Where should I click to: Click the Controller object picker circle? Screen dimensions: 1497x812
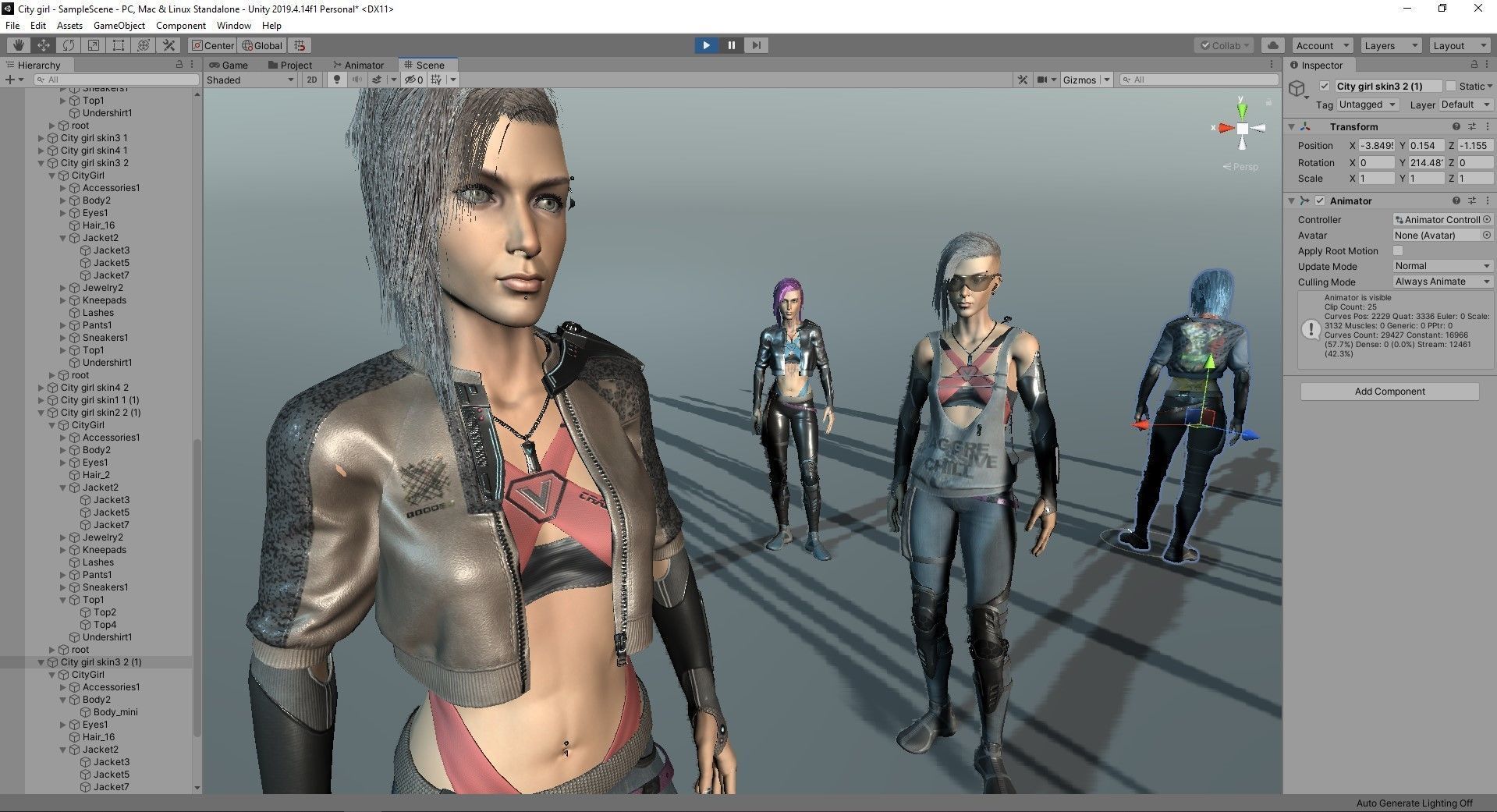1487,219
